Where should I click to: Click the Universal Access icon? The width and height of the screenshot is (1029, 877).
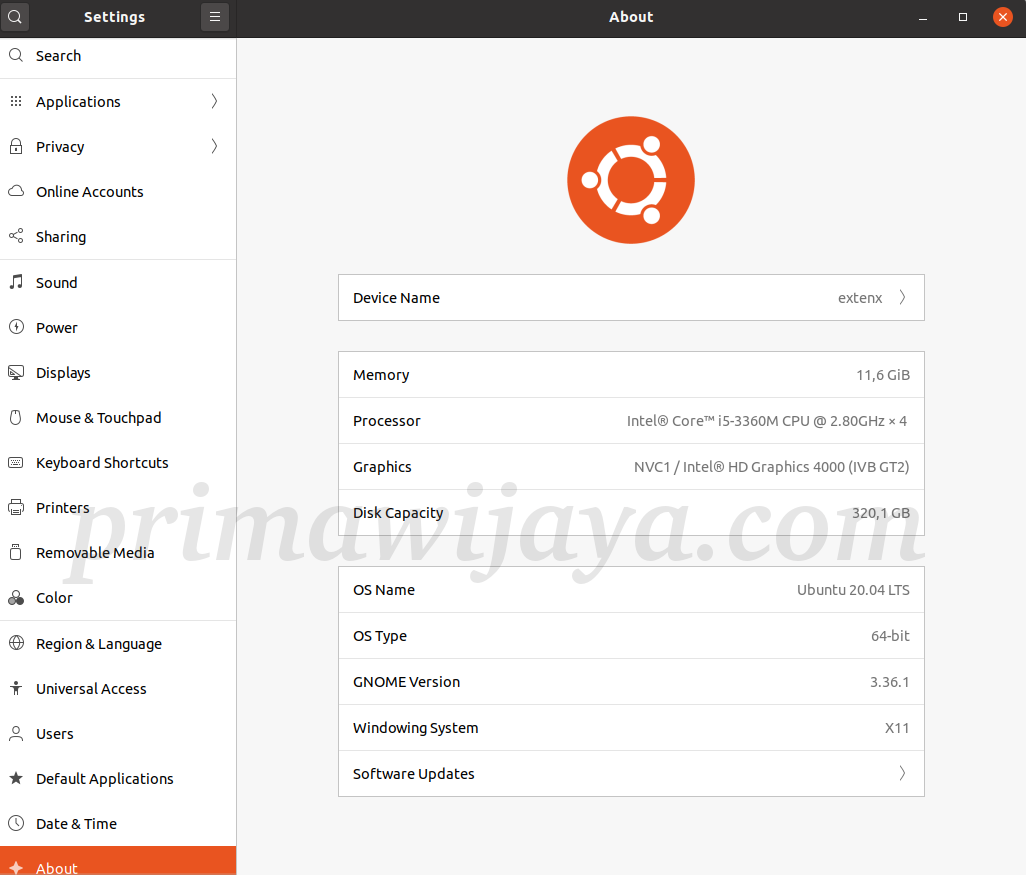15,688
